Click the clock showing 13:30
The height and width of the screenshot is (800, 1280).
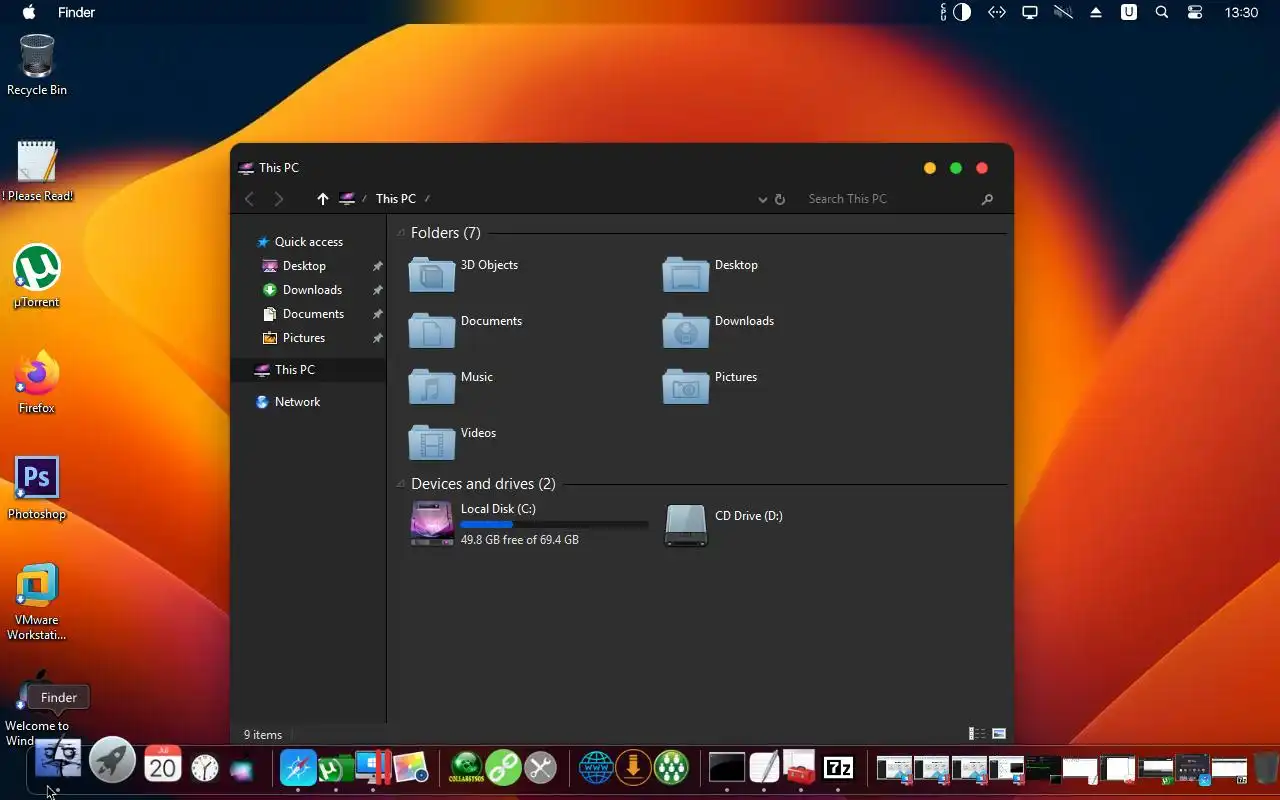click(1241, 13)
